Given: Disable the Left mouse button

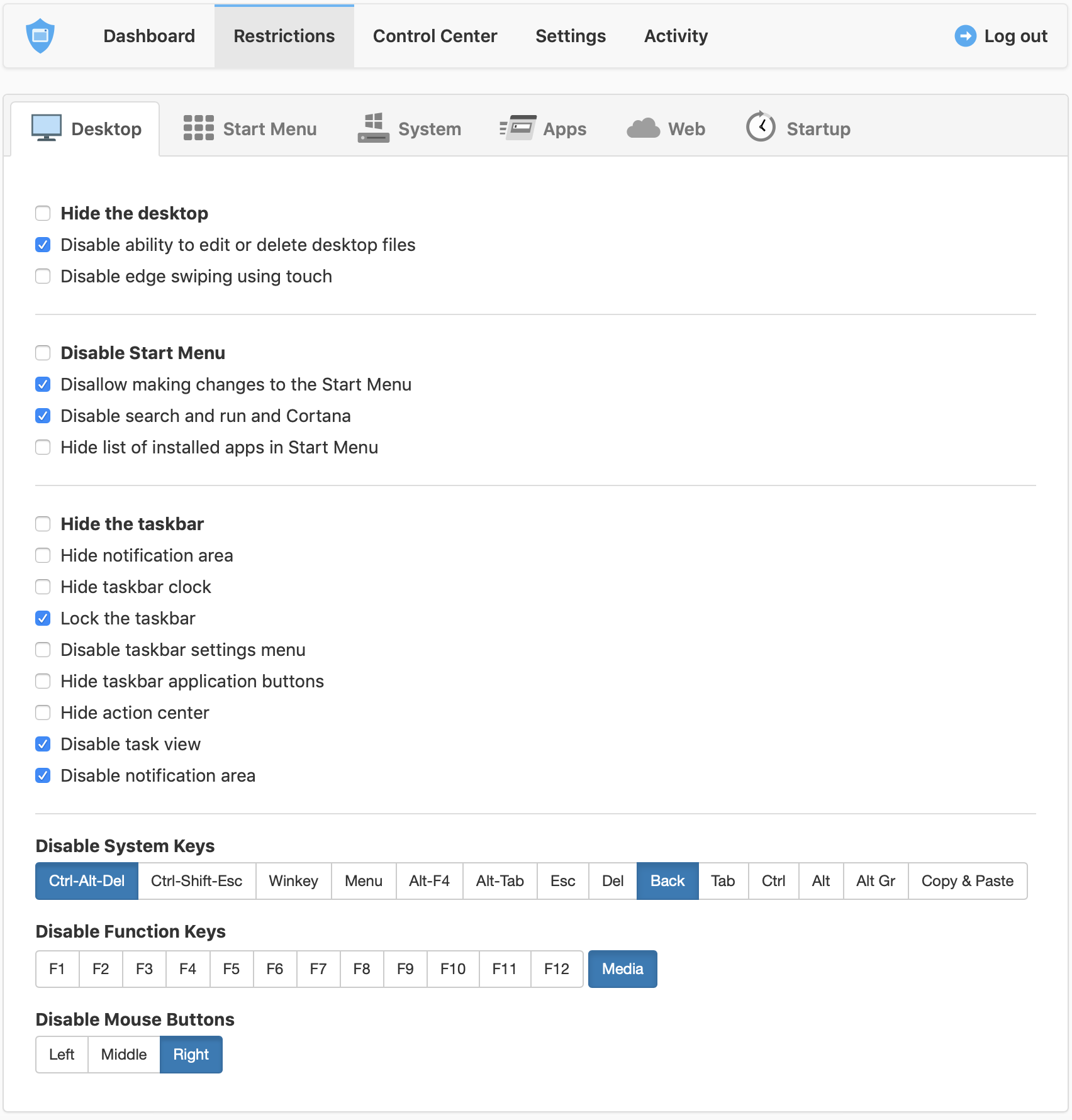Looking at the screenshot, I should [62, 1055].
